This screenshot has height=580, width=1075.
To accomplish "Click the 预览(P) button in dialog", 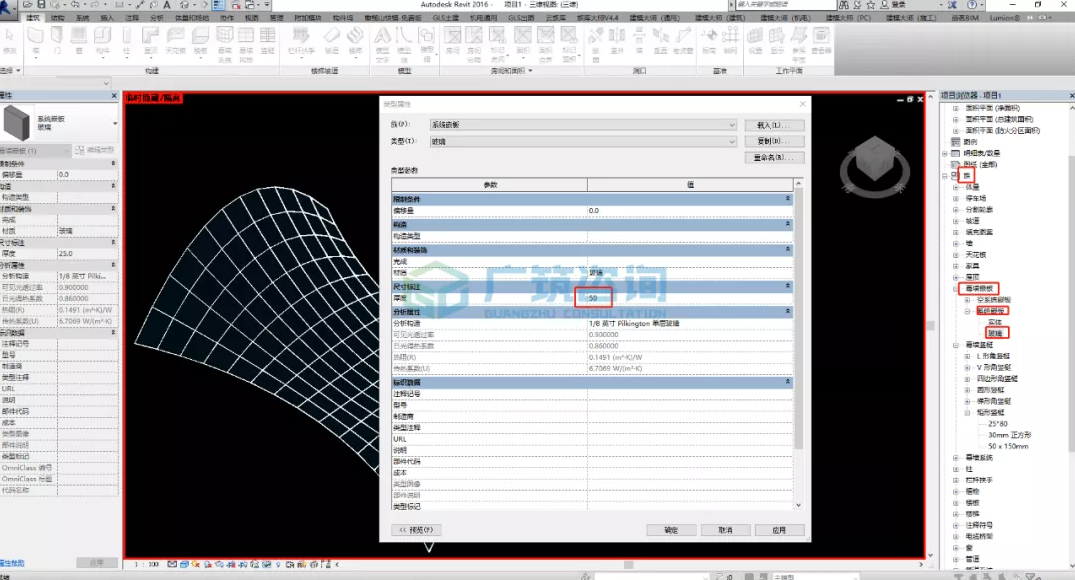I will coord(416,530).
